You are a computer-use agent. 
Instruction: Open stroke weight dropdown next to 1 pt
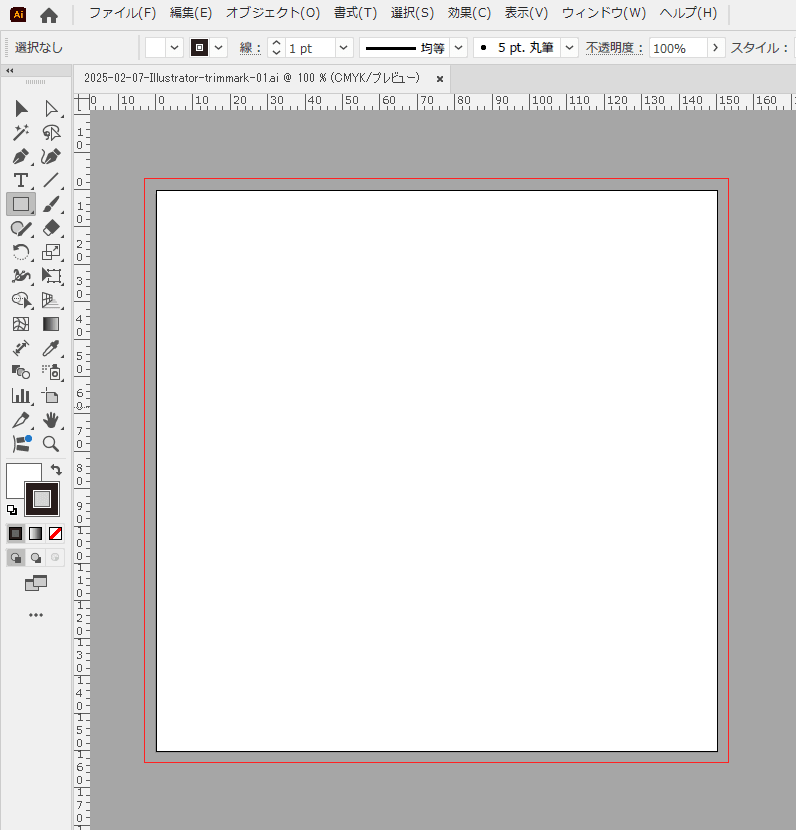click(x=343, y=48)
